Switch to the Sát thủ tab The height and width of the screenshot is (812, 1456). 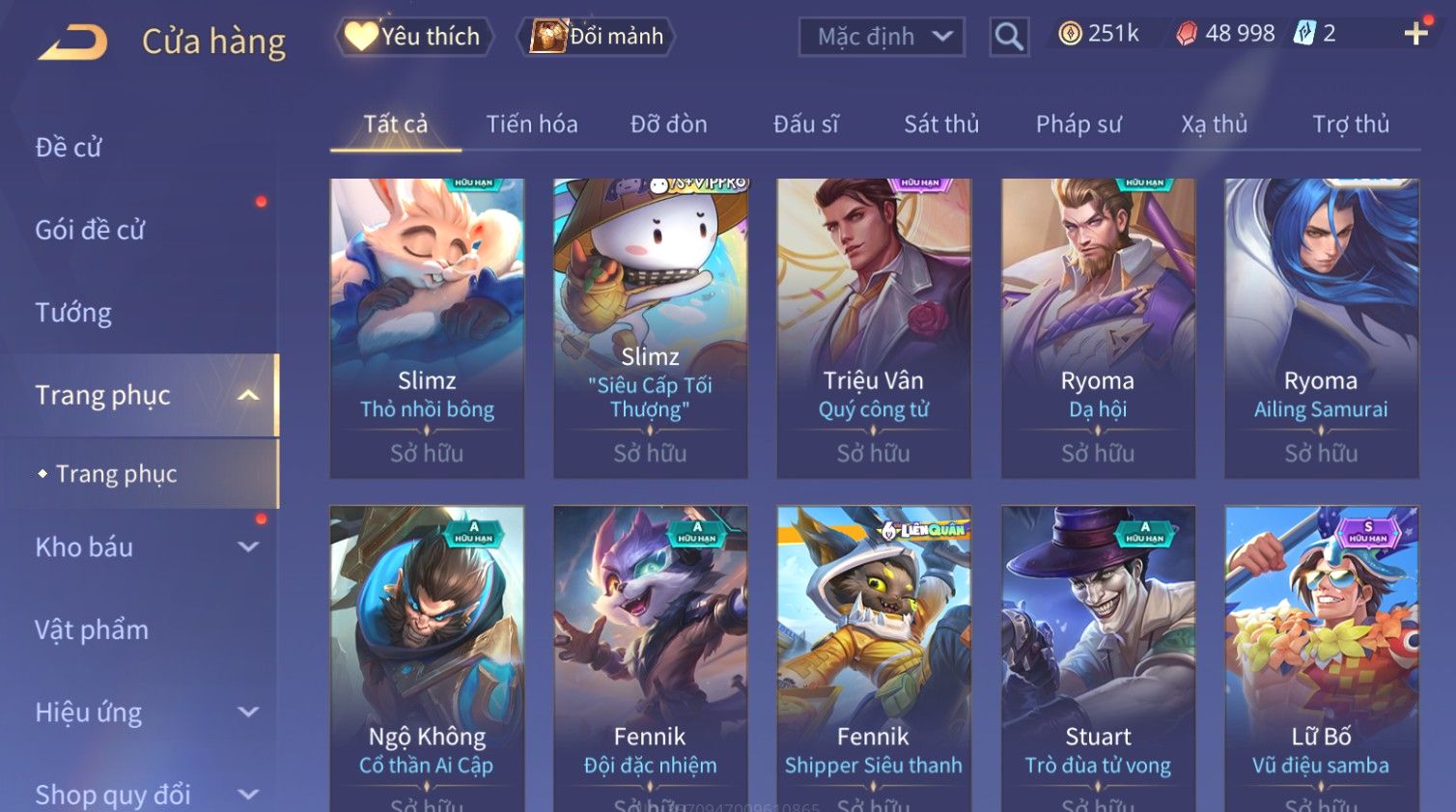click(x=941, y=125)
